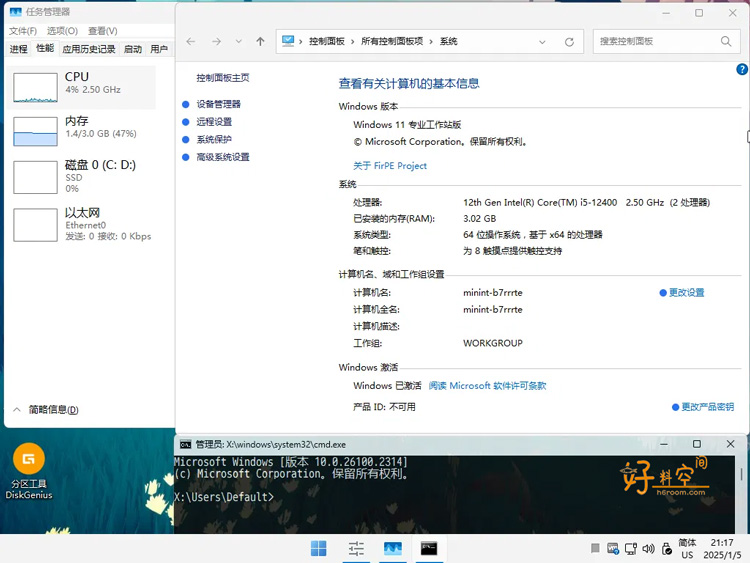Expand chevron after 所有控制面板项 breadcrumb
Image resolution: width=750 pixels, height=563 pixels.
[431, 42]
